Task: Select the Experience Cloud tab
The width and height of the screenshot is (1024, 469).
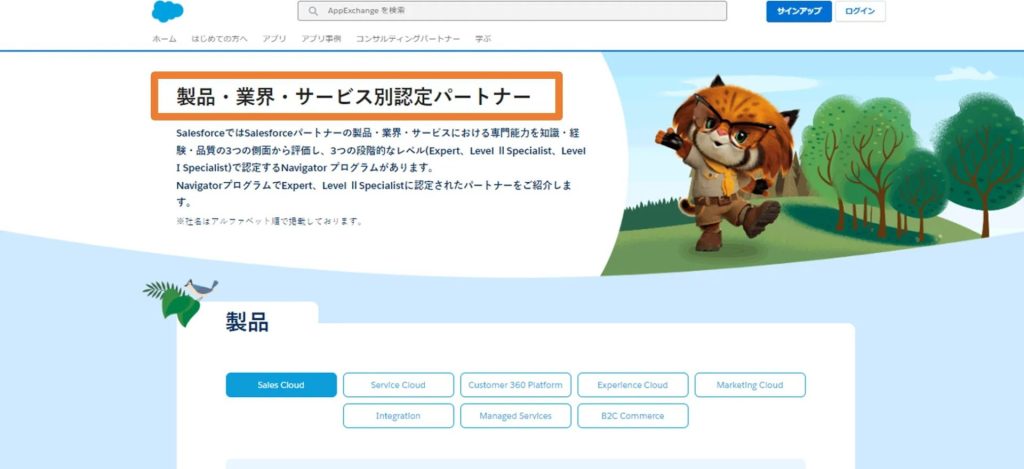Action: (633, 385)
